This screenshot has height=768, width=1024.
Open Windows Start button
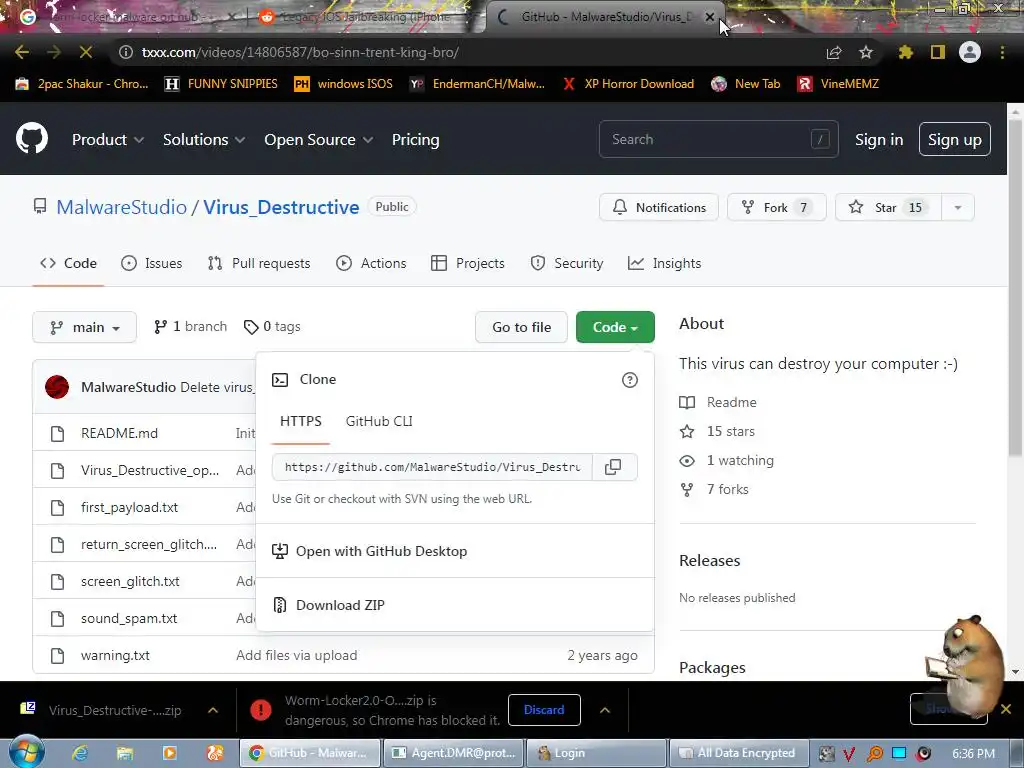26,752
